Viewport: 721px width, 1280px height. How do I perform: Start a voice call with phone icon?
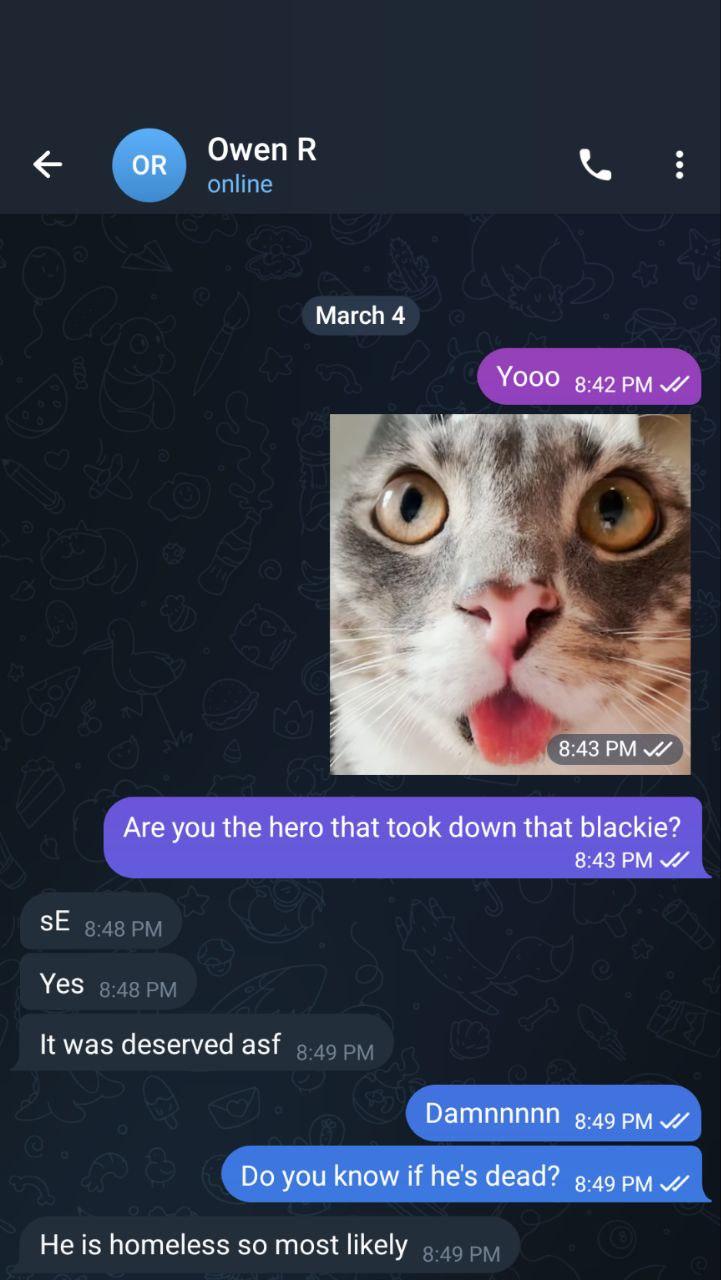pos(595,165)
